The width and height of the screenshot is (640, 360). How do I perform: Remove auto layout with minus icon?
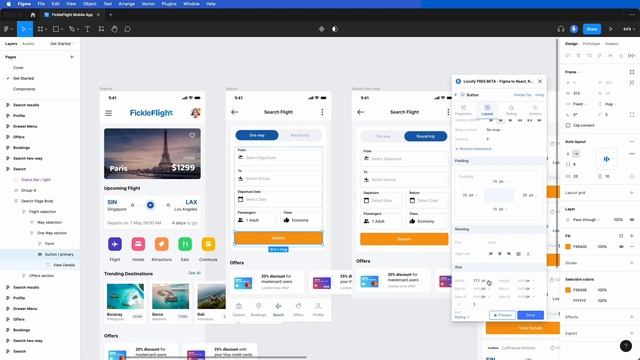[x=632, y=142]
